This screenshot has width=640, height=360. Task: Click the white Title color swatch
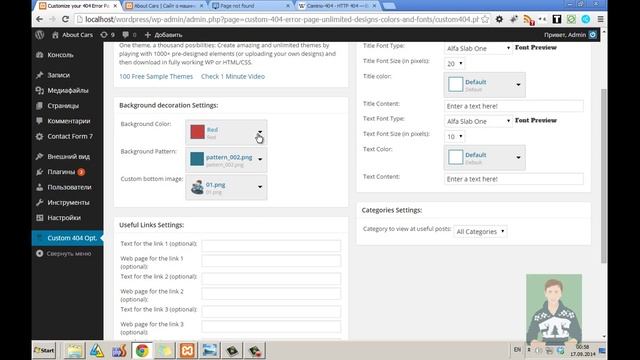456,84
